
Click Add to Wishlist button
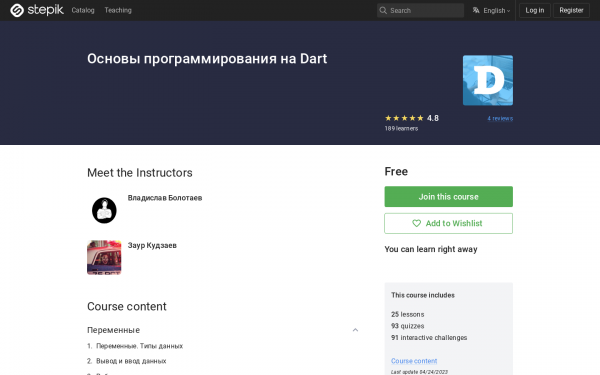click(x=448, y=223)
